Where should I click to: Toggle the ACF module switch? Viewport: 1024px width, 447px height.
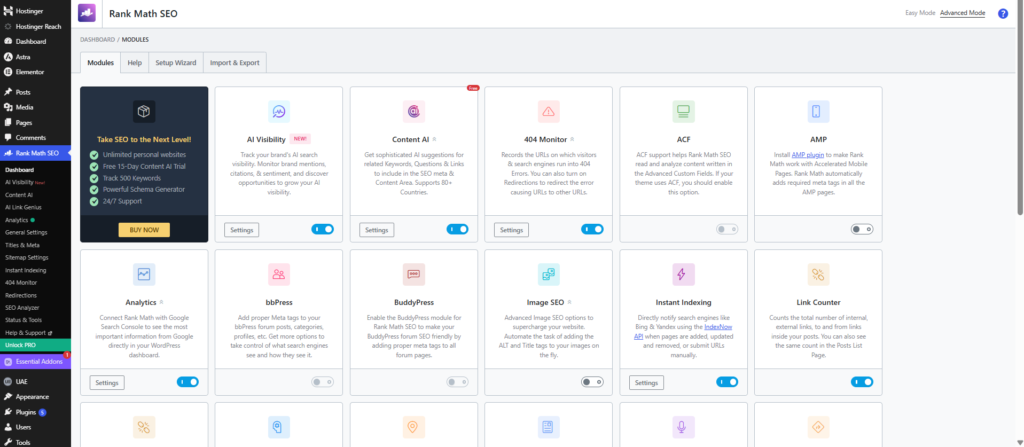coord(727,229)
